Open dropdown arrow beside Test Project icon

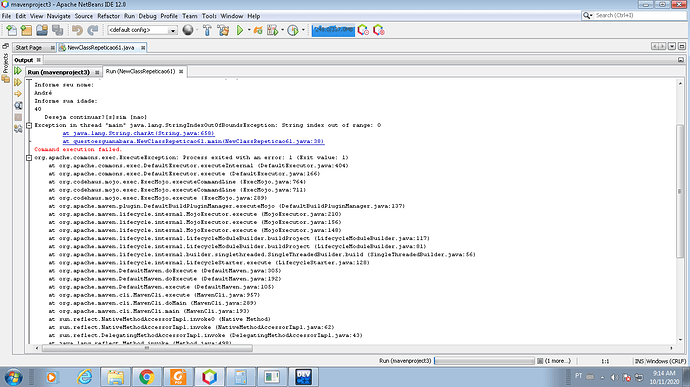coord(282,30)
